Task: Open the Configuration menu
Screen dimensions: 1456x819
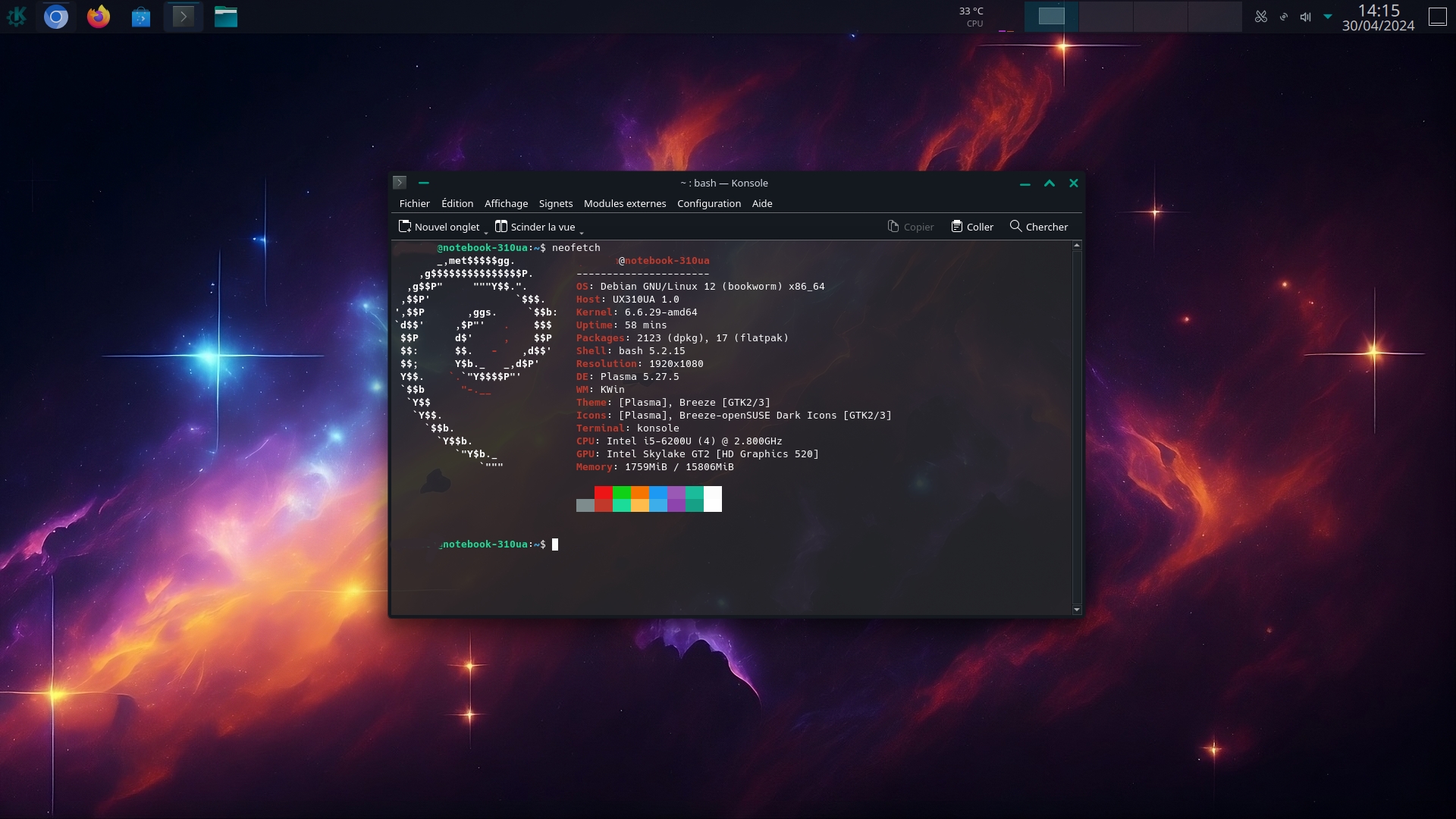Action: point(708,203)
